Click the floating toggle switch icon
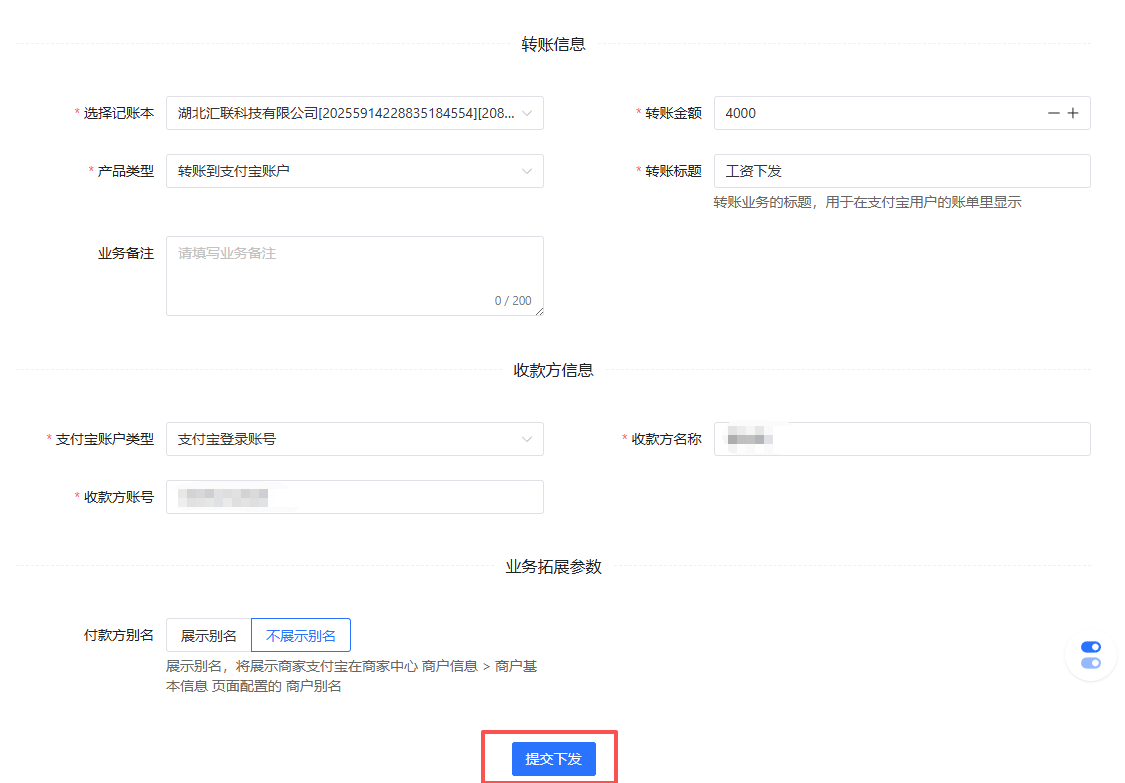Screen dimensions: 1125x783 (1091, 655)
